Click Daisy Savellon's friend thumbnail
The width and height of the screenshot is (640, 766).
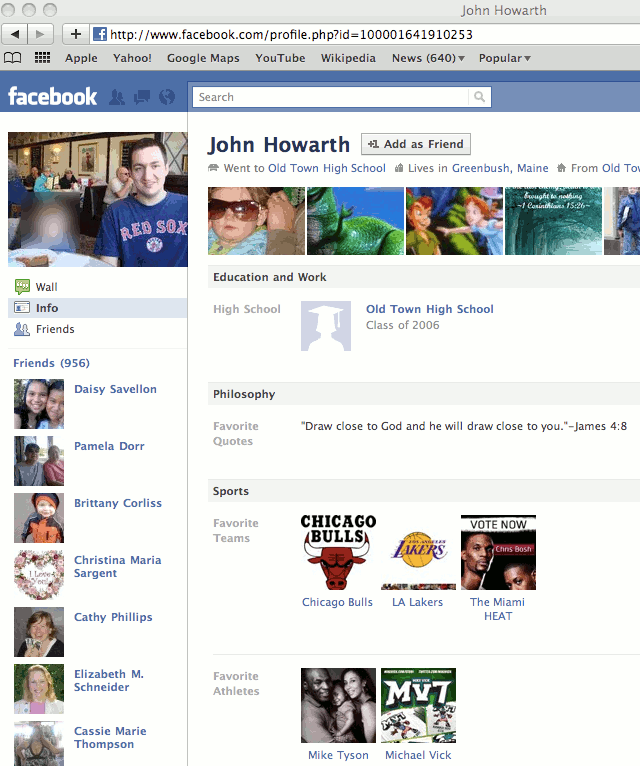pos(39,404)
